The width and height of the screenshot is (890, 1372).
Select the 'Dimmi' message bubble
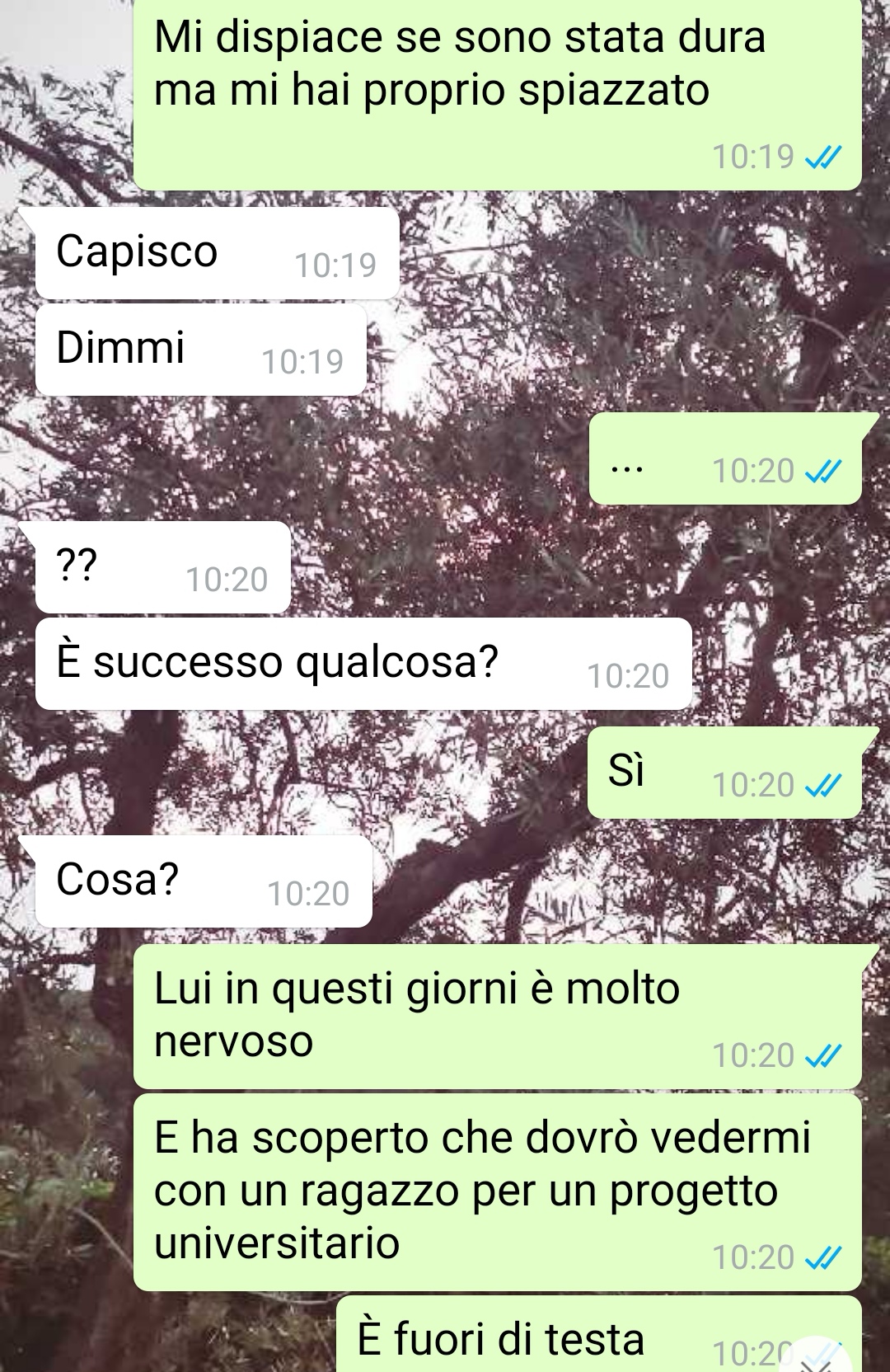[201, 350]
